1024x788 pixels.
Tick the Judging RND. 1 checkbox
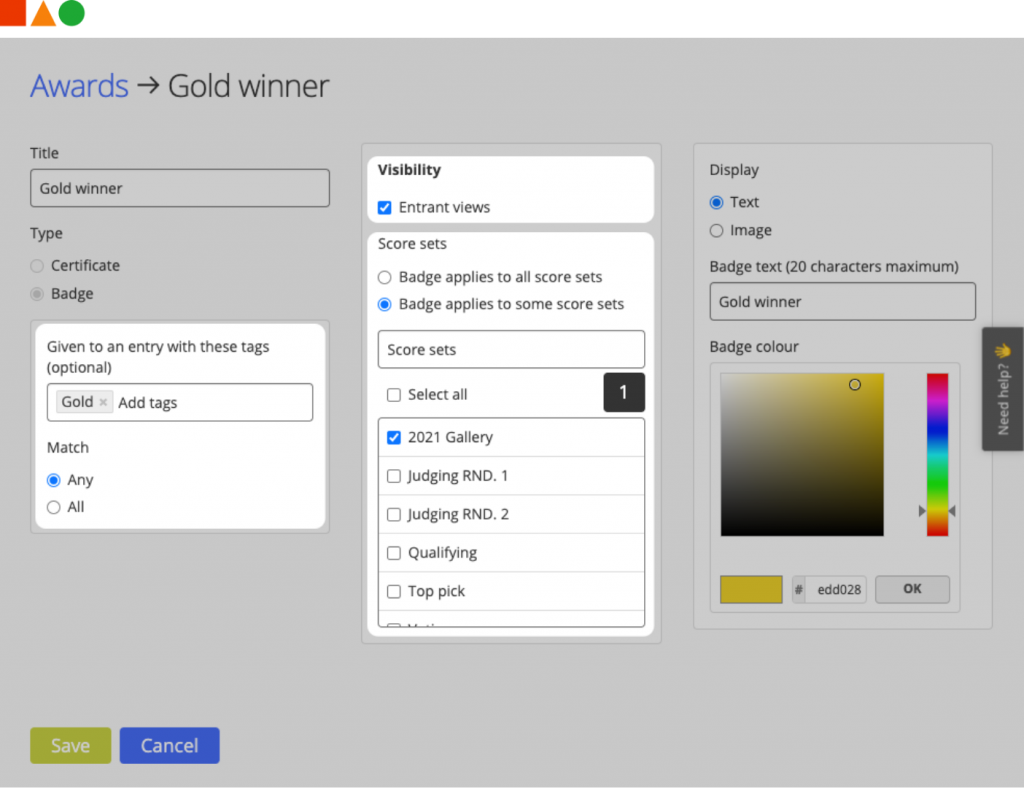pos(394,476)
